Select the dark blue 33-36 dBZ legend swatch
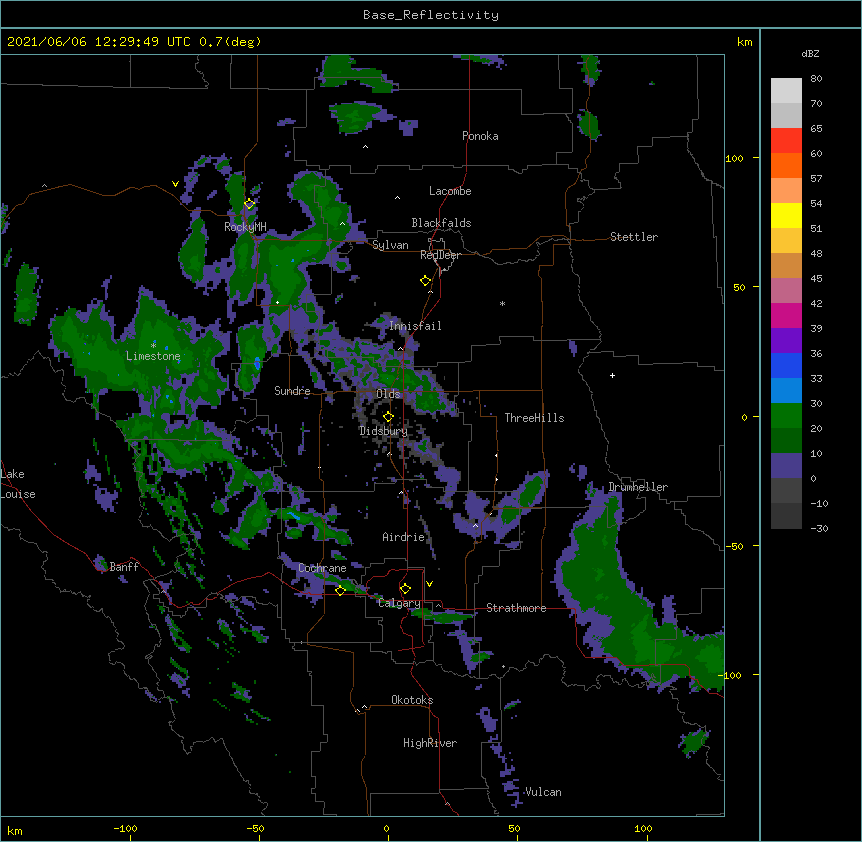Image resolution: width=862 pixels, height=842 pixels. click(x=786, y=366)
